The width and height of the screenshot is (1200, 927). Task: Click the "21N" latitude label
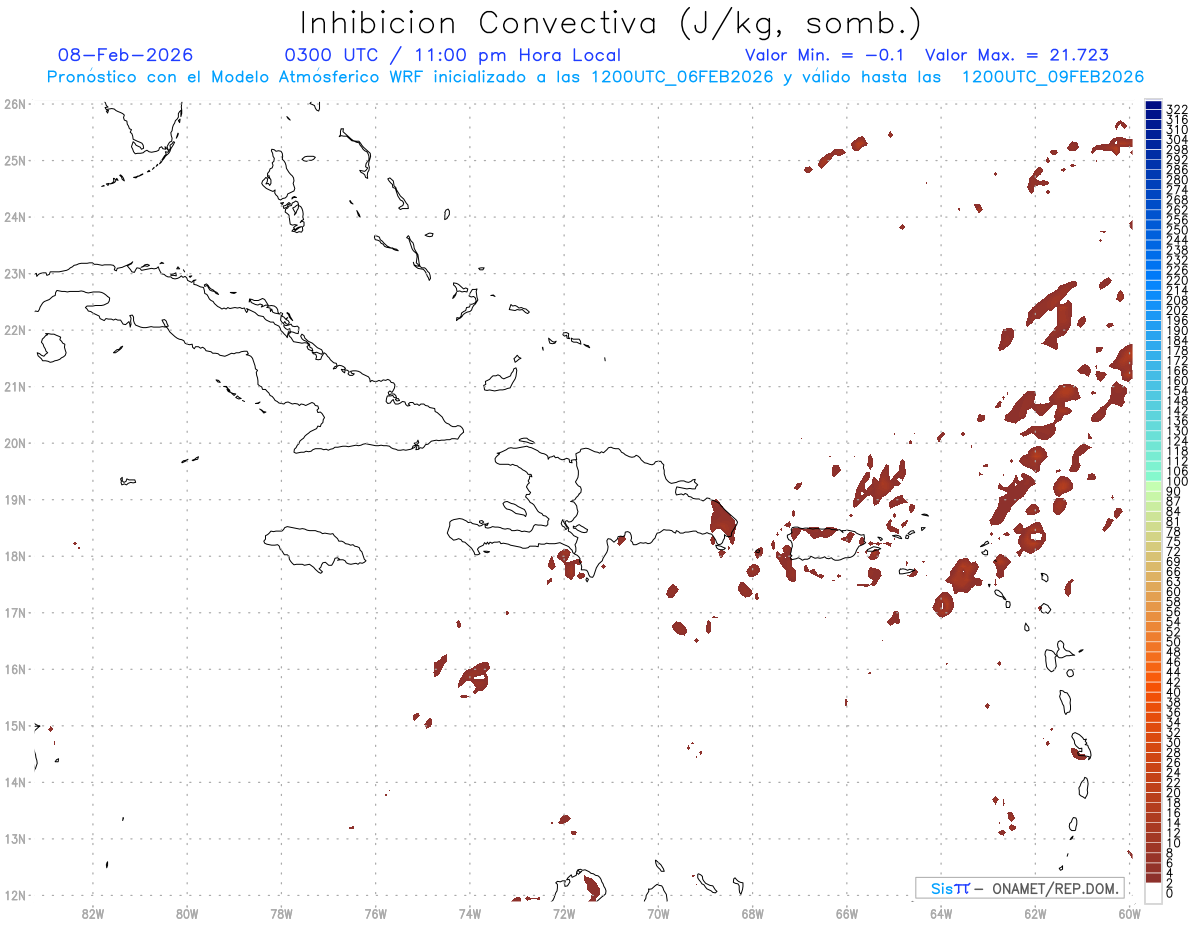(x=14, y=386)
